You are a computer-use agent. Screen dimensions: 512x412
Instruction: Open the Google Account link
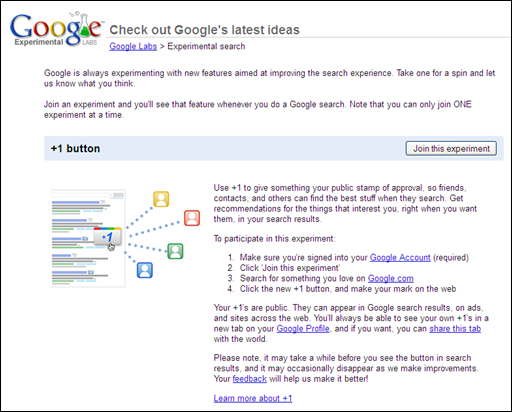pos(400,258)
